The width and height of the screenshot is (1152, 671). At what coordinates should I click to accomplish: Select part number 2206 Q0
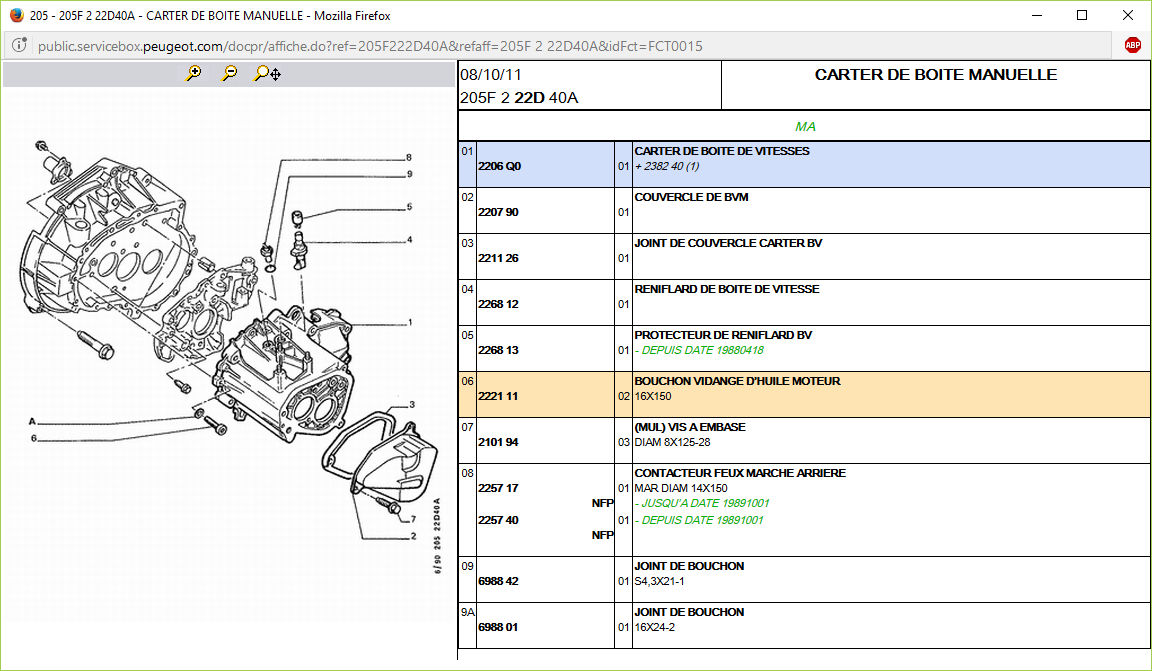click(500, 166)
